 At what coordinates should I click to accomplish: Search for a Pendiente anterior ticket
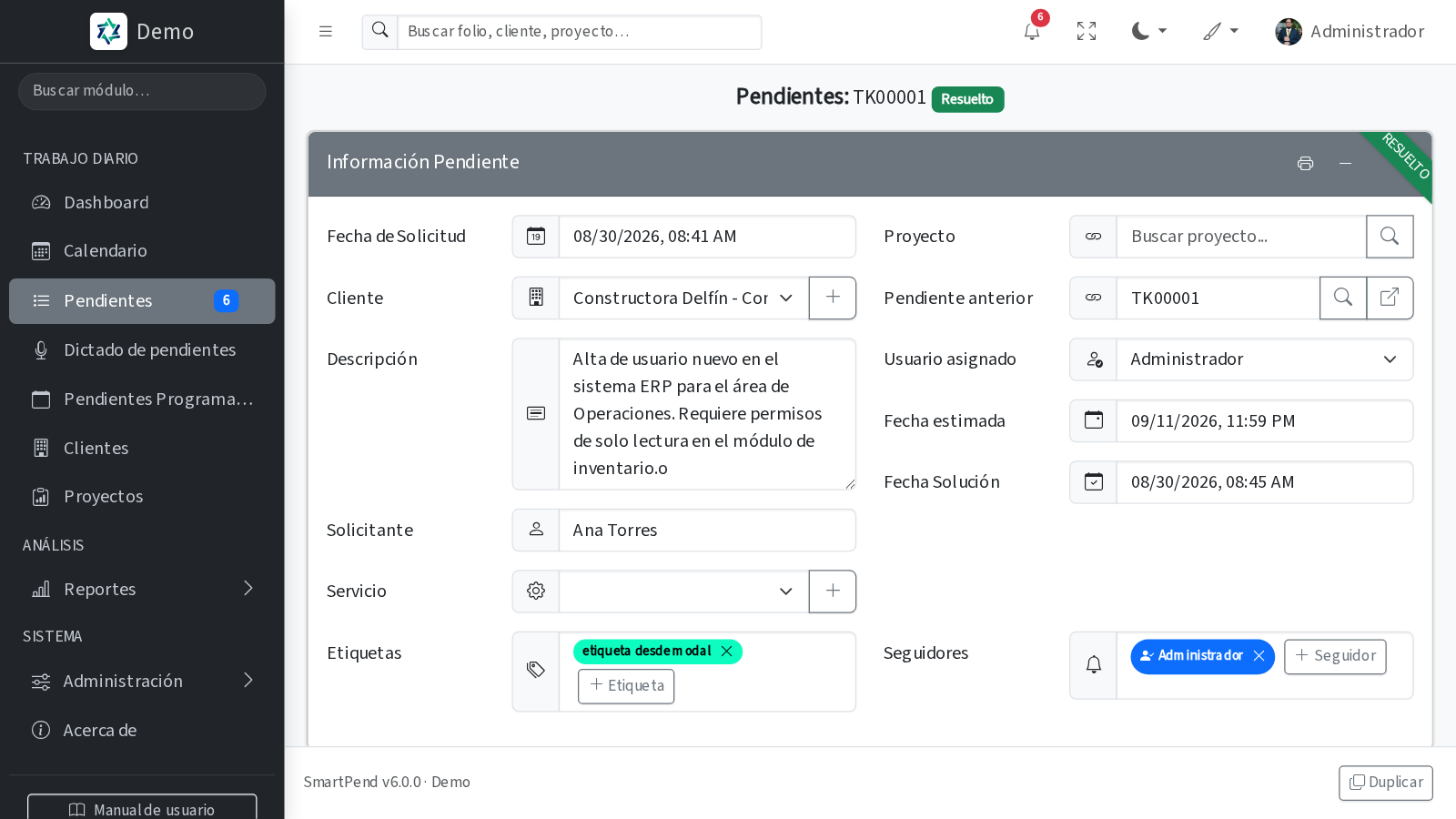(x=1343, y=298)
